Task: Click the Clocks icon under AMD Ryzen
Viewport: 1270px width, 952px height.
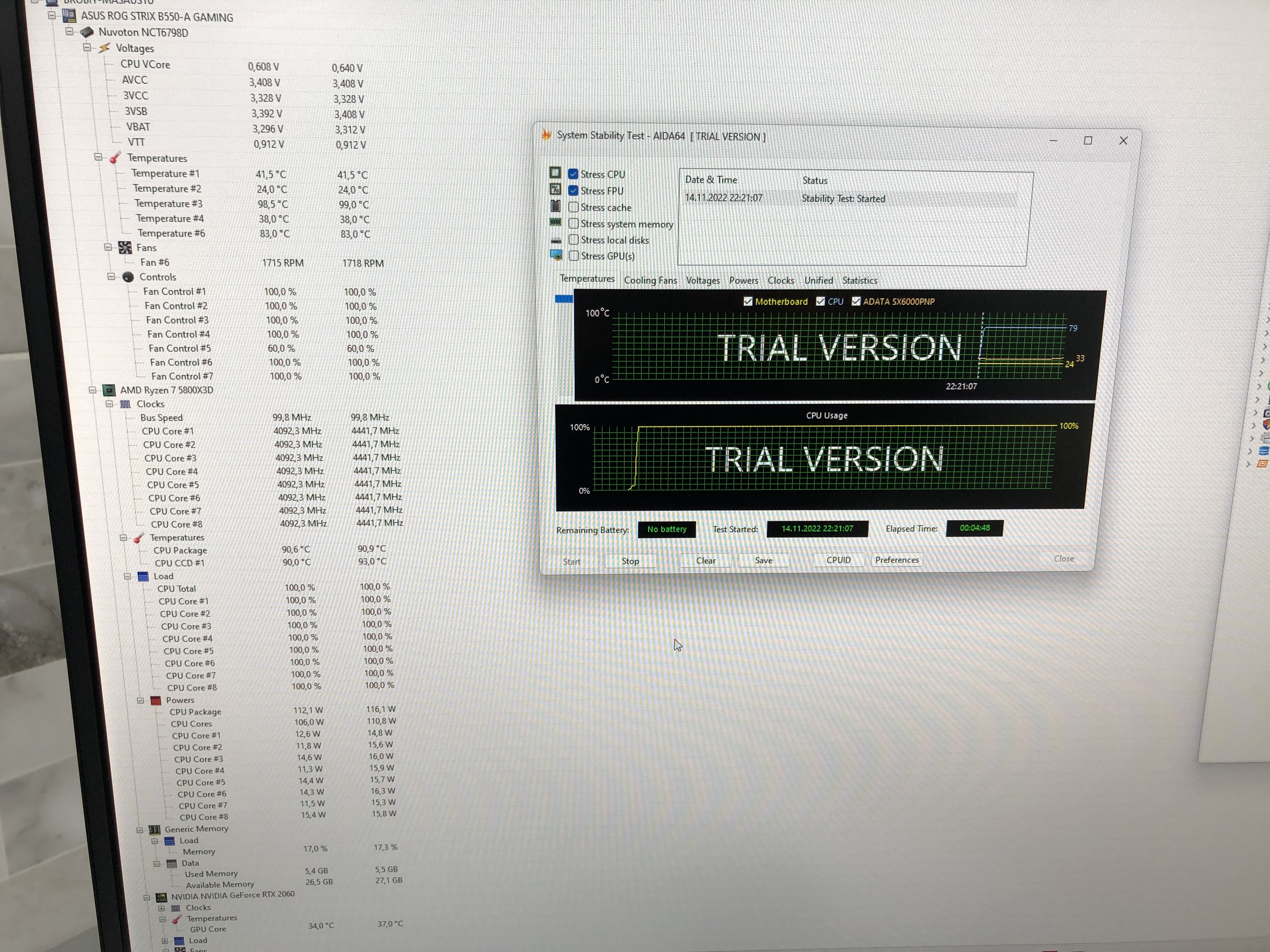Action: click(125, 404)
